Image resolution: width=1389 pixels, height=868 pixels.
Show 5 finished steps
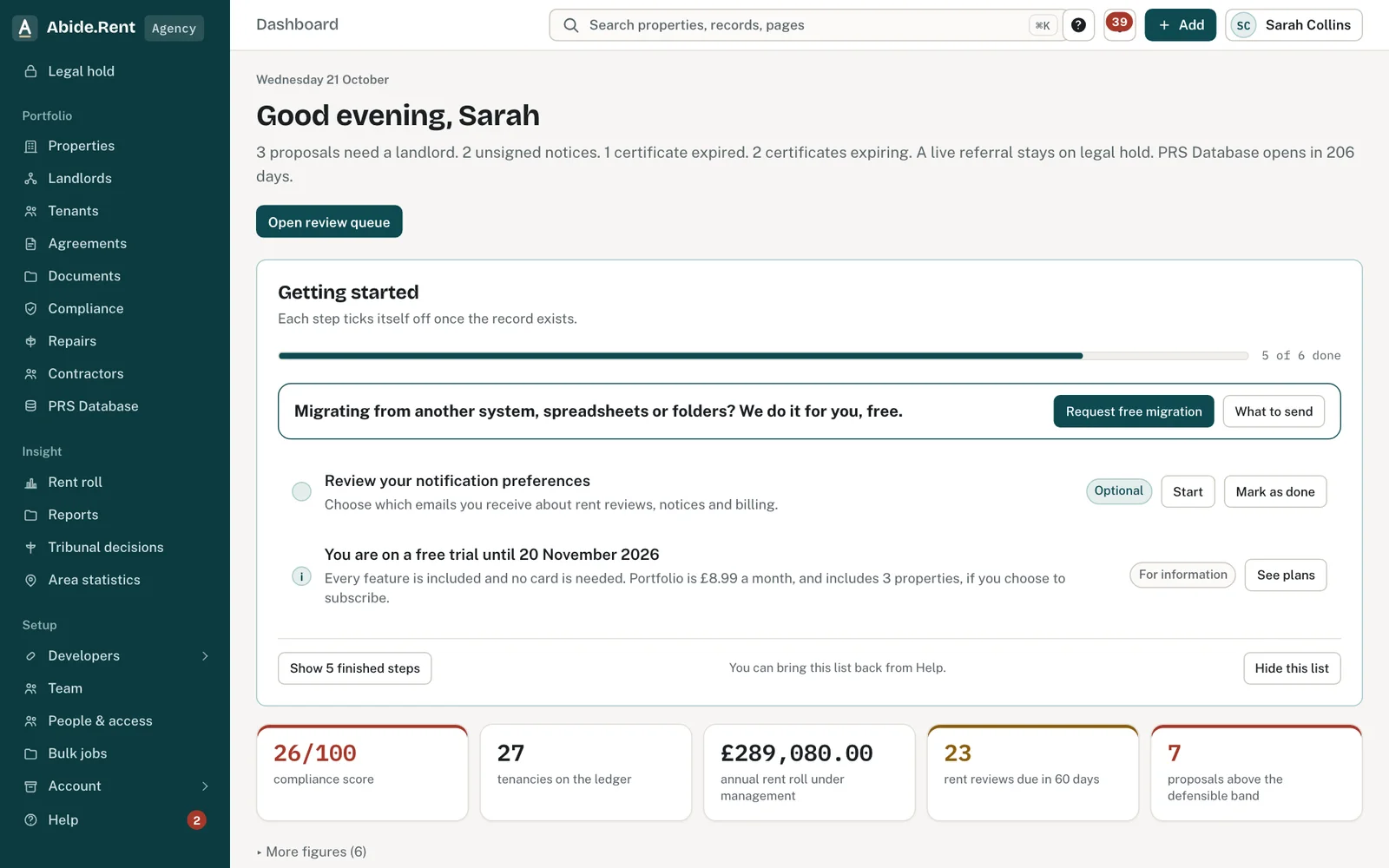(354, 668)
